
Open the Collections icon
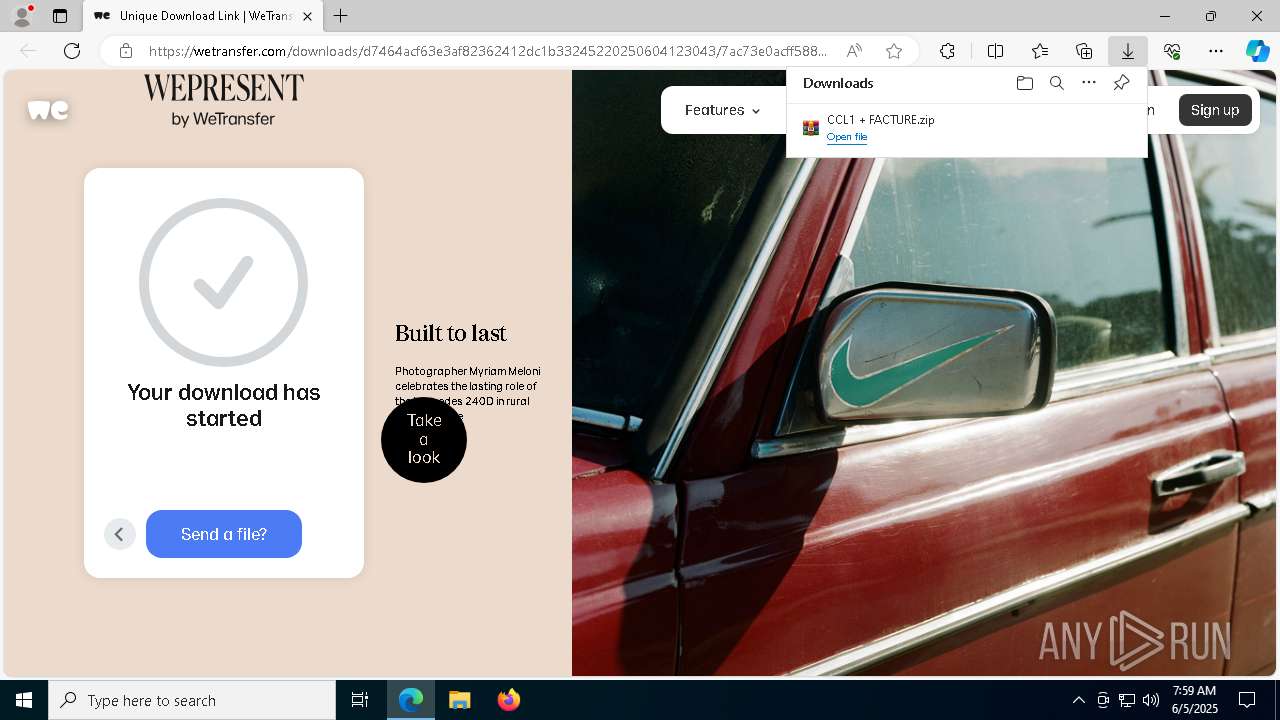point(1084,51)
